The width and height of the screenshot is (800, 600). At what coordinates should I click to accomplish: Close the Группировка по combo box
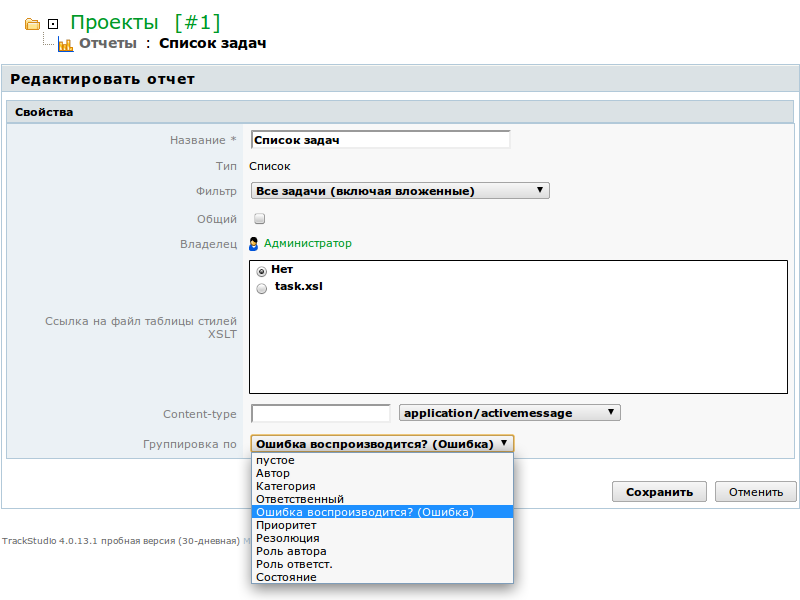tap(382, 443)
